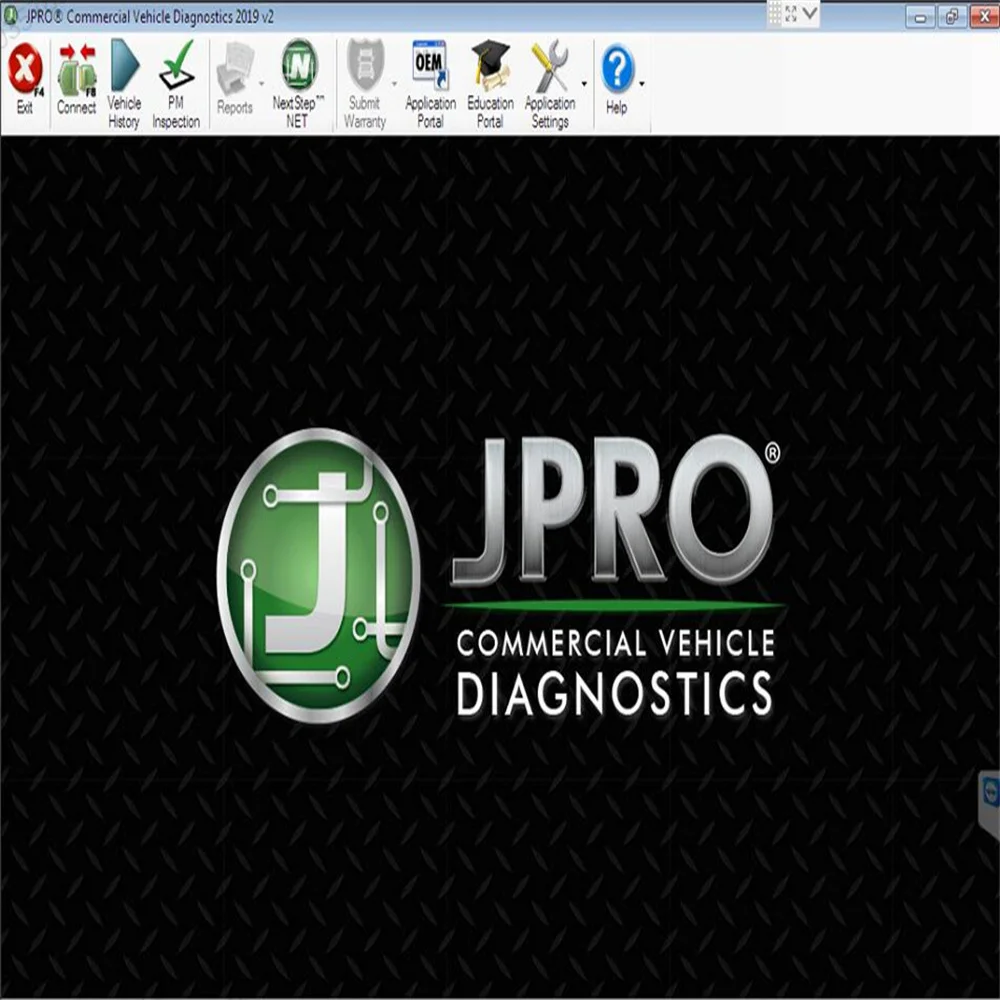Click the fullscreen arrows icon in title bar
Image resolution: width=1000 pixels, height=1000 pixels.
pos(791,13)
